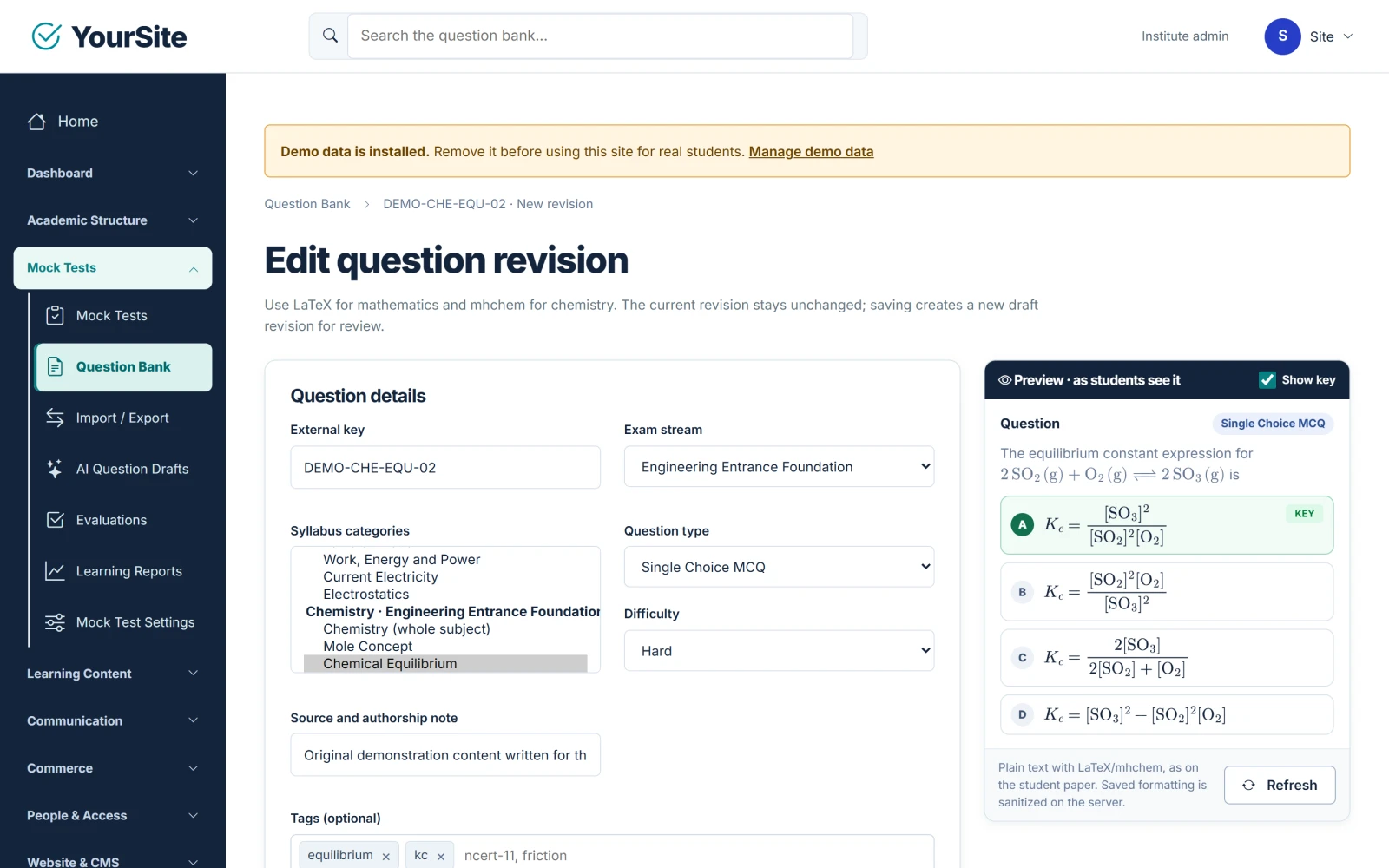Remove the kc tag
The width and height of the screenshot is (1389, 868).
[440, 857]
